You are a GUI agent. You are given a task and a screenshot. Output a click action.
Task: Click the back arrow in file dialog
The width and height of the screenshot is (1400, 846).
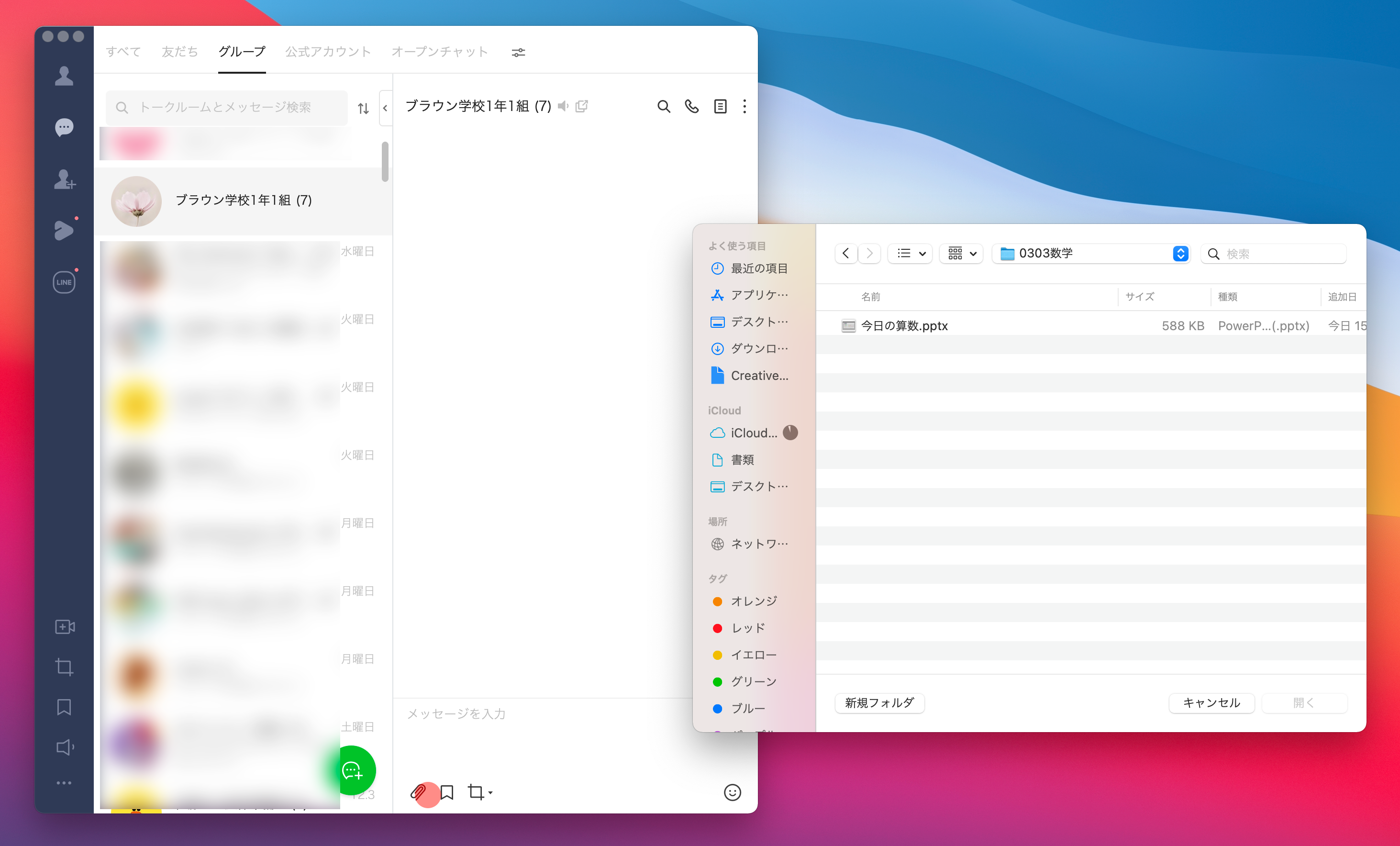tap(846, 254)
